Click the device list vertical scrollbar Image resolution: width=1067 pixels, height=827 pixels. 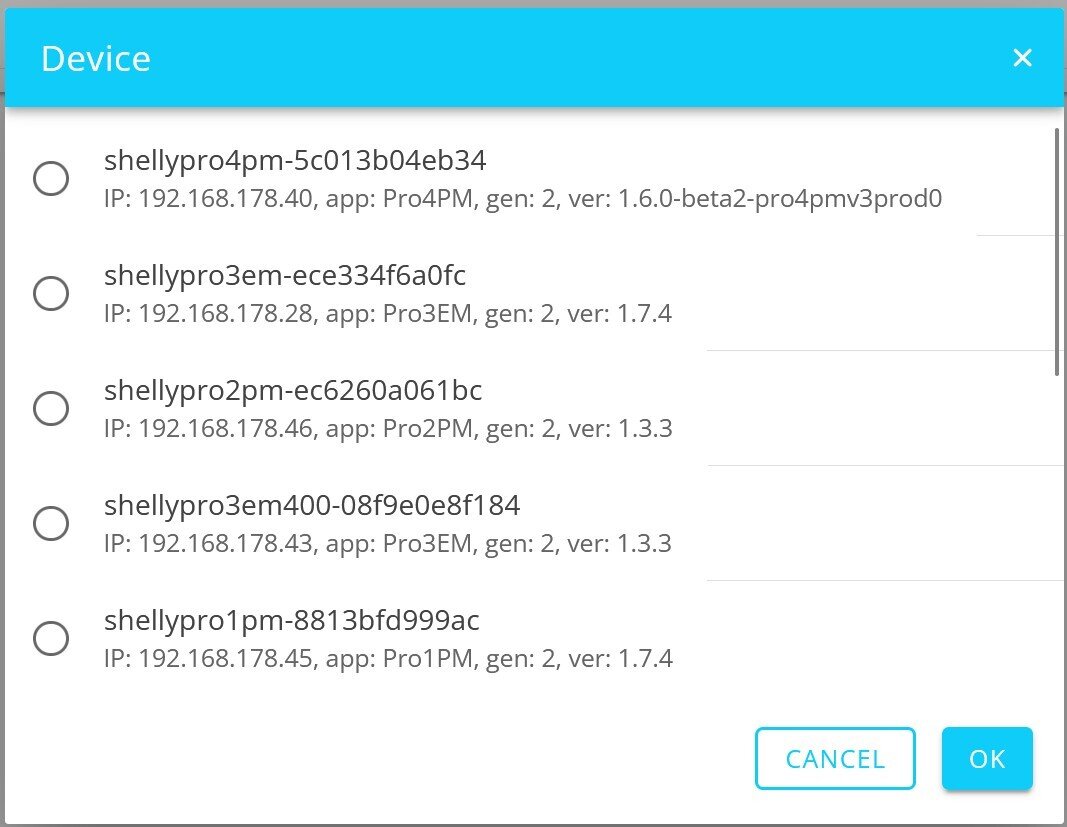(x=1057, y=250)
